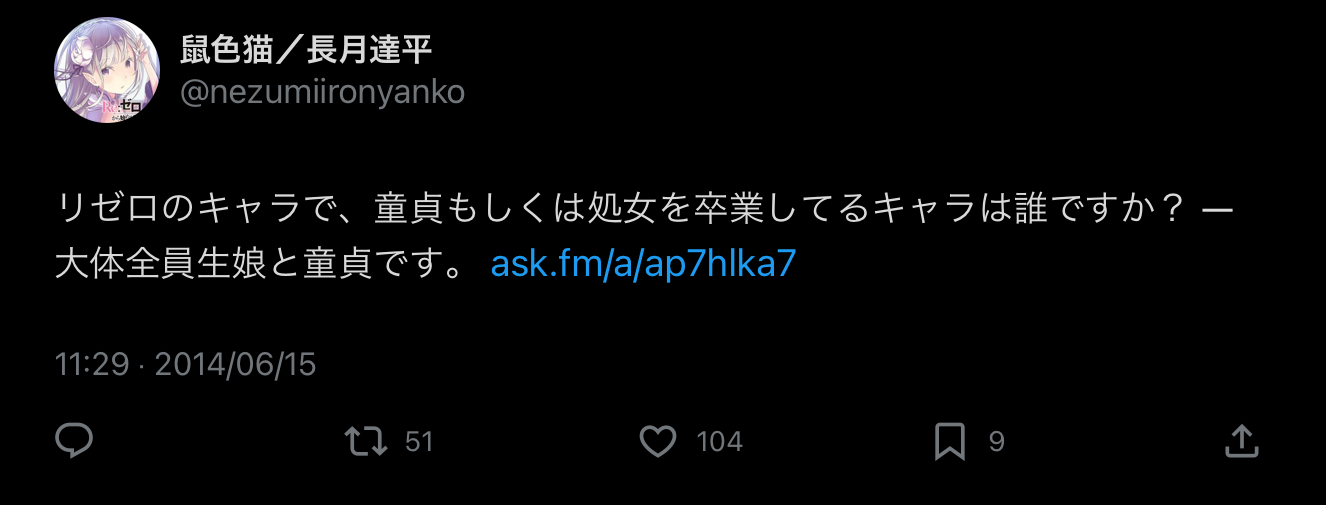Click the 11:29 post time
Viewport: 1326px width, 505px height.
91,364
